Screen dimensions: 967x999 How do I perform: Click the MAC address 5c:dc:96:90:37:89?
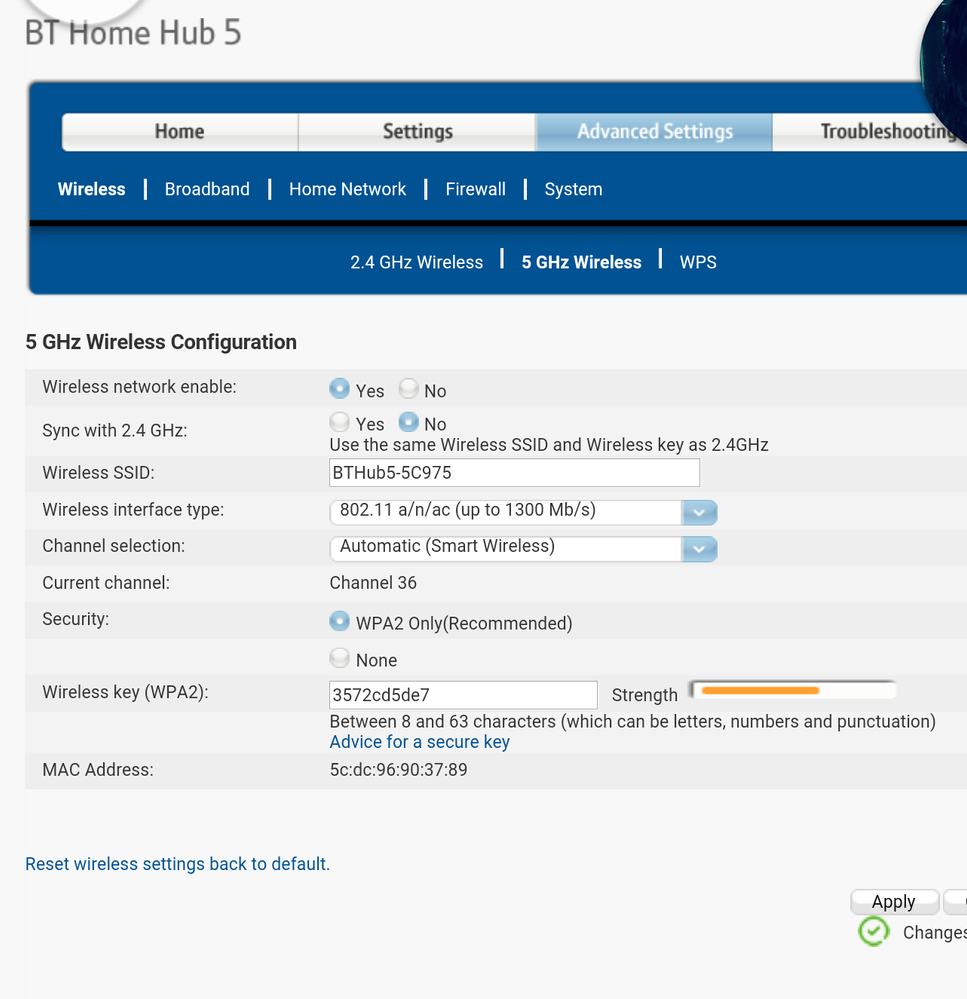pyautogui.click(x=398, y=770)
